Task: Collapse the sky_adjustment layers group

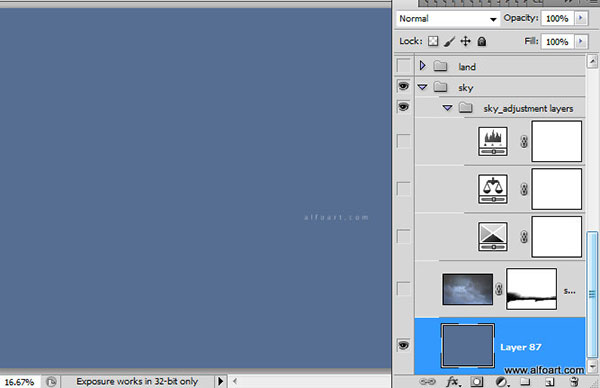Action: click(x=447, y=108)
